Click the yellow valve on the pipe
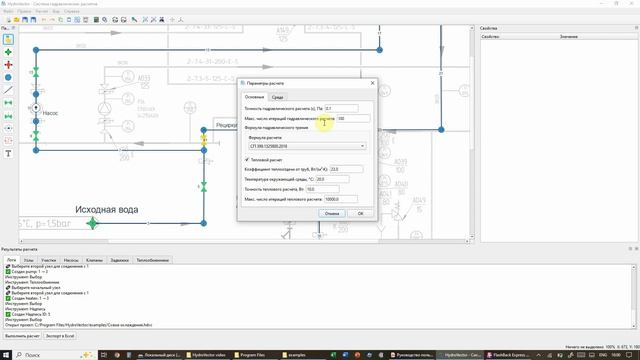 [x=204, y=140]
